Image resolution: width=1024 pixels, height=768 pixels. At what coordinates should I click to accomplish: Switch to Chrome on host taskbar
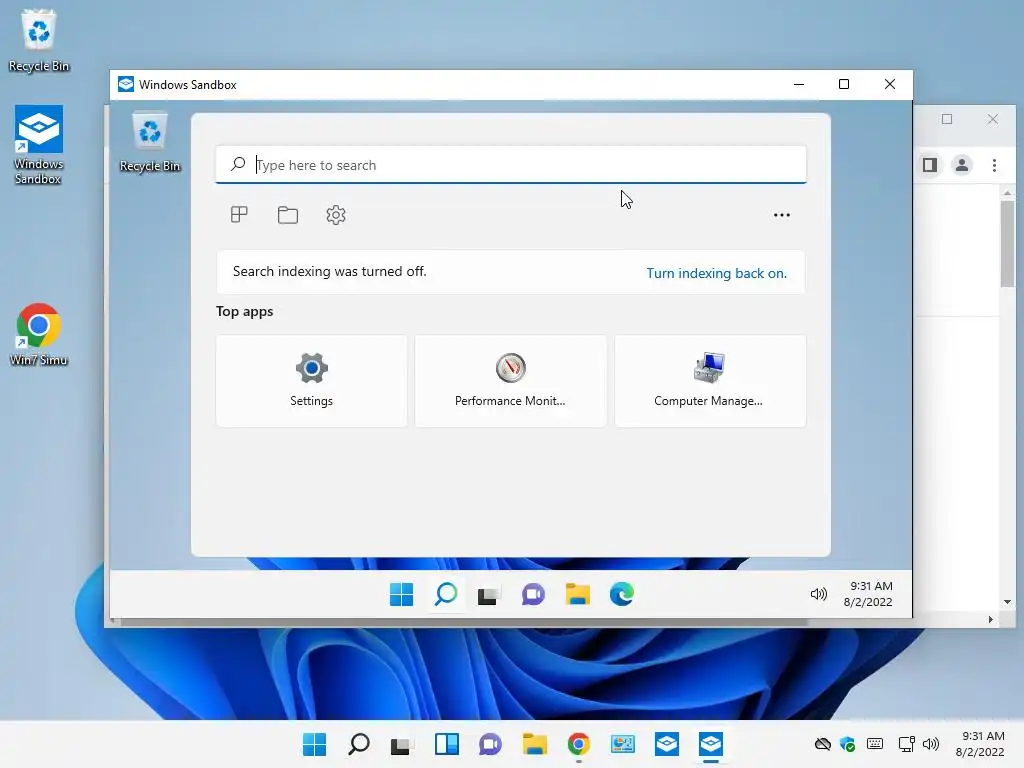(579, 744)
